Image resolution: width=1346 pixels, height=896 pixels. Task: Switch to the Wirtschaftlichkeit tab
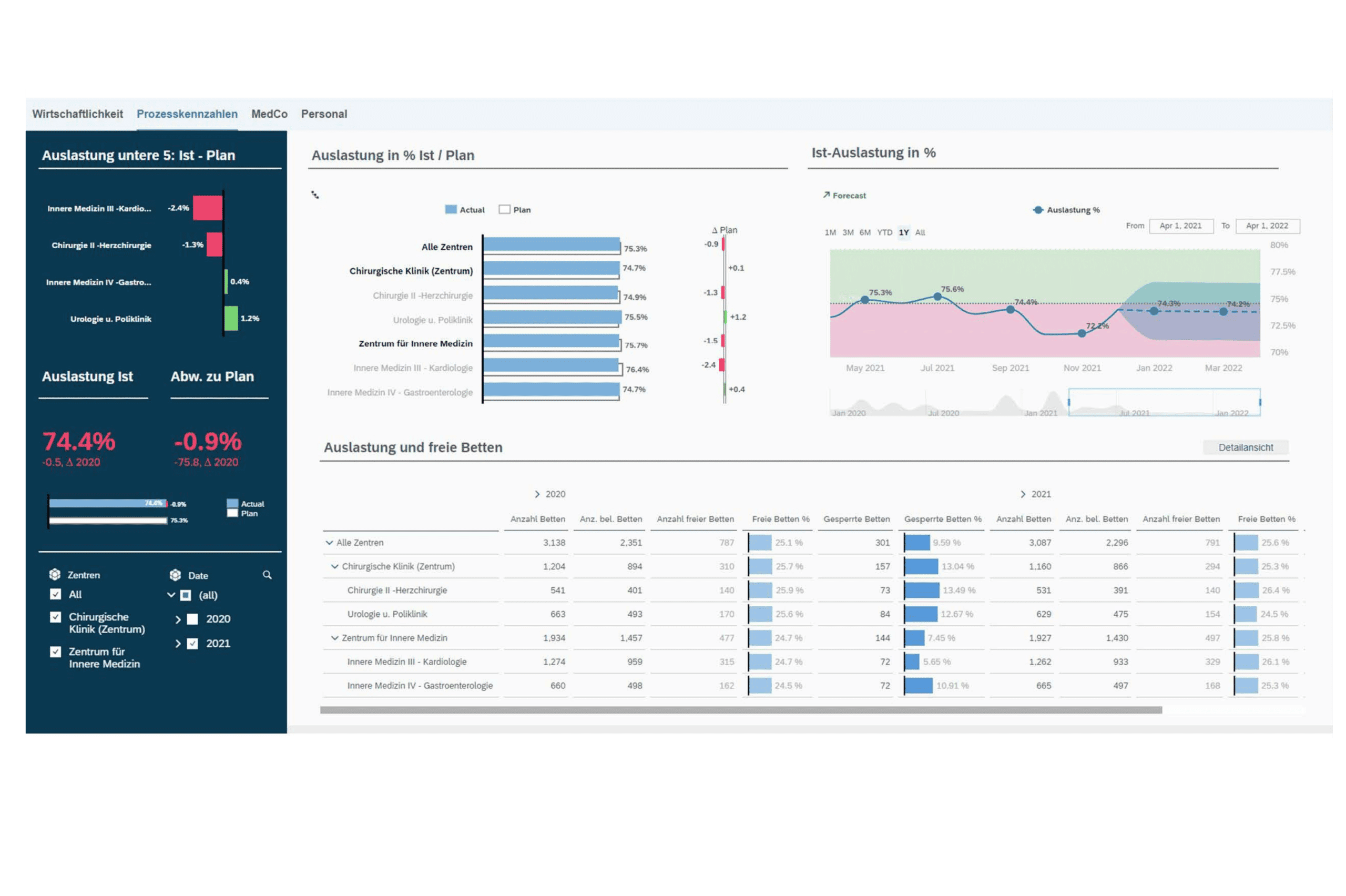coord(78,114)
